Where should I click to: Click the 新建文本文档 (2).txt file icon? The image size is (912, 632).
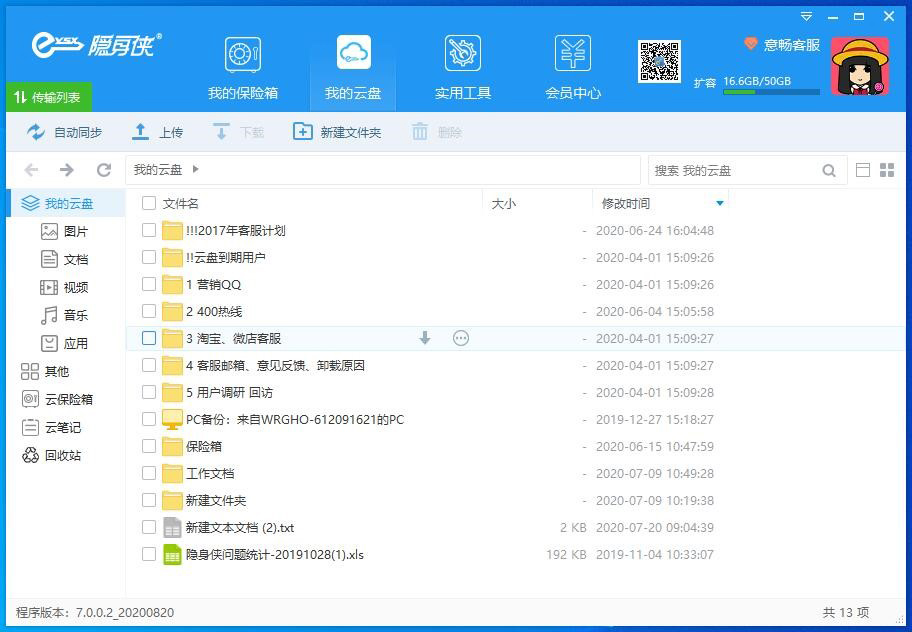[172, 527]
